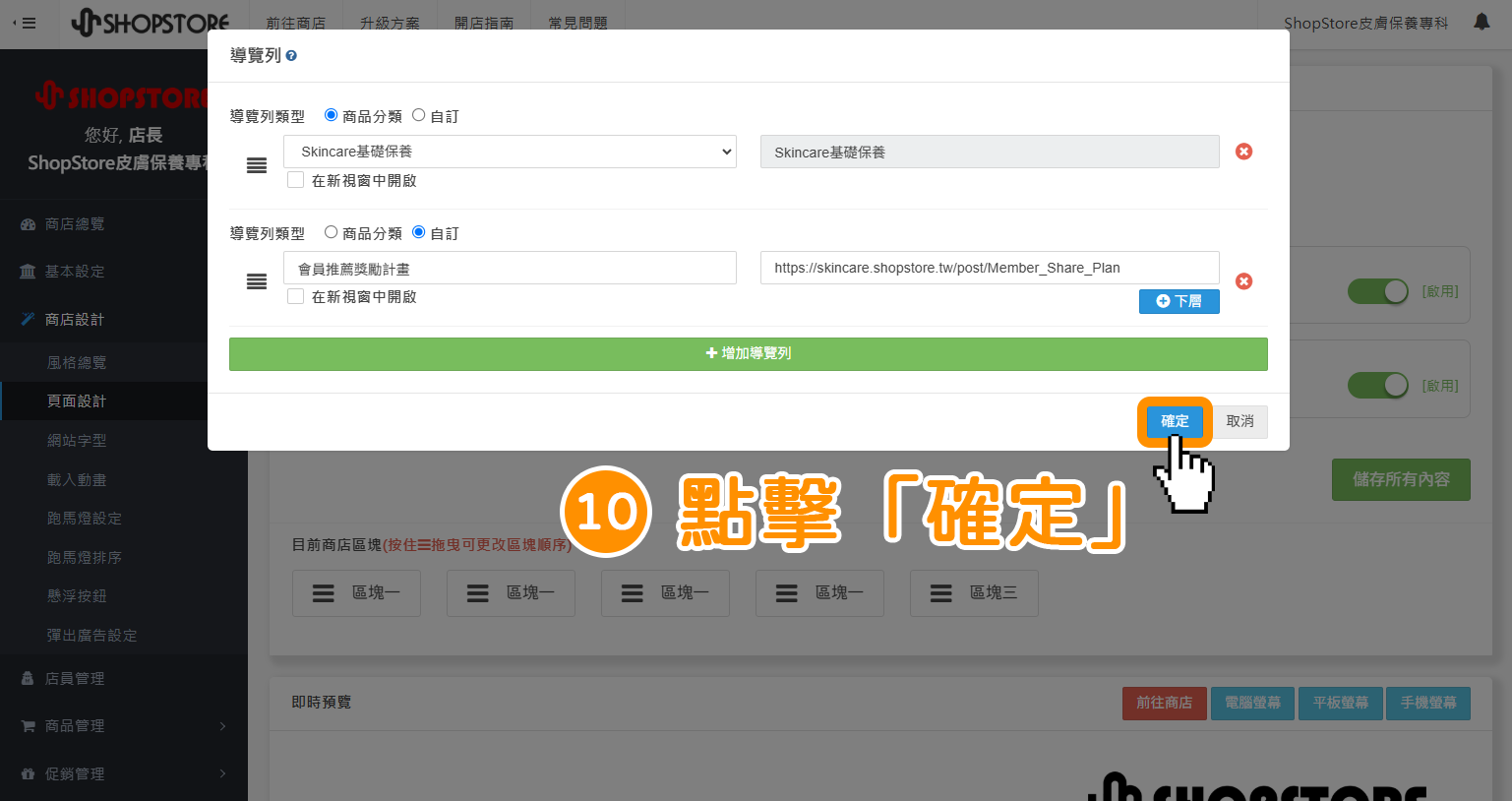
Task: Check 在新視窗中開啟 under Skincare基礎保養
Action: pos(295,180)
